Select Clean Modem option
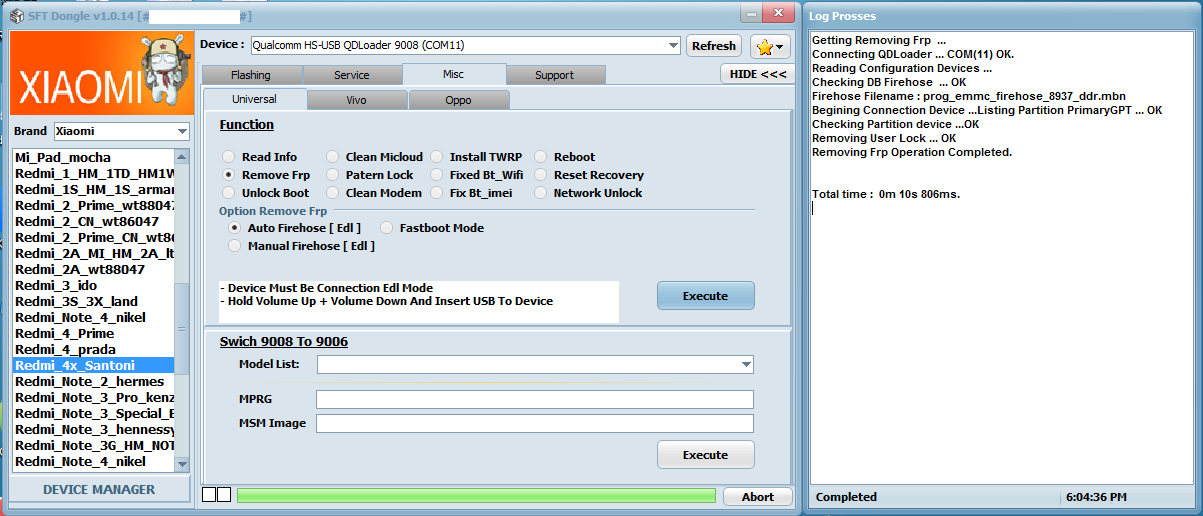Screen dimensions: 1203x516 pos(333,193)
